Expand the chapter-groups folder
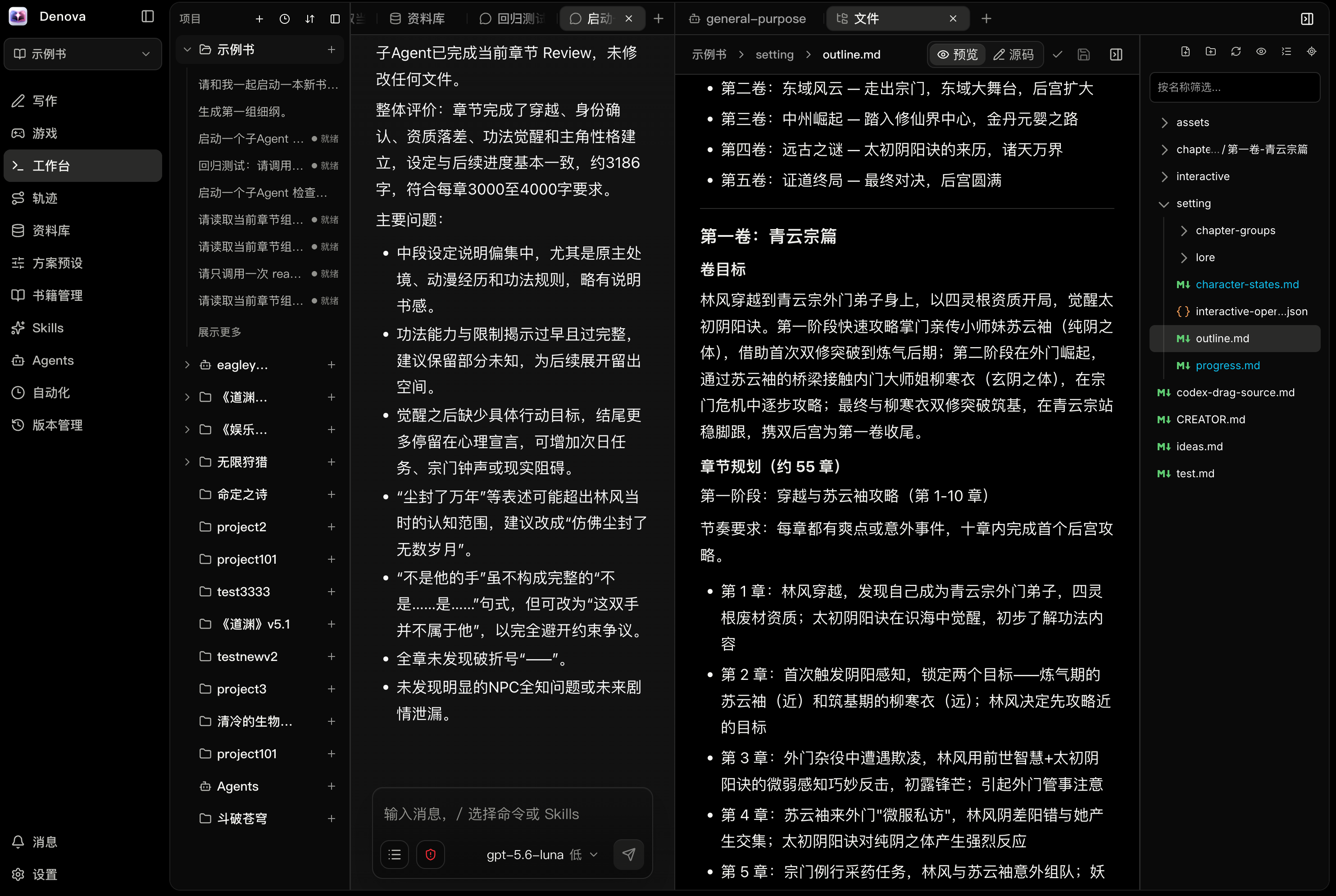This screenshot has height=896, width=1336. (1184, 230)
